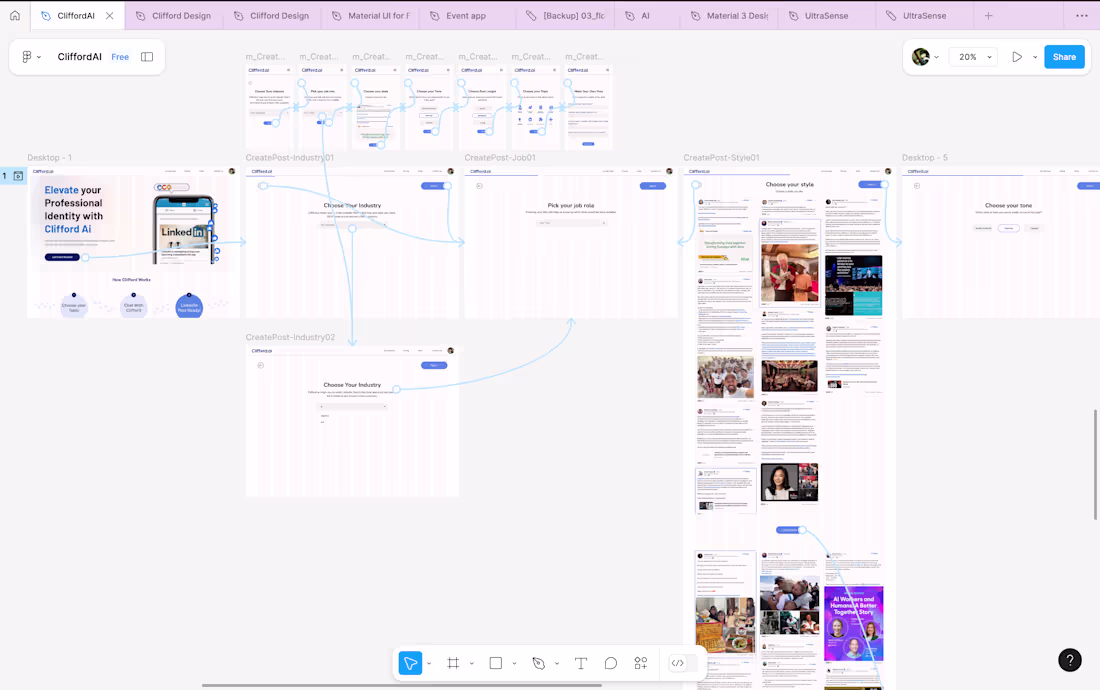Open the Actions and plugins panel
This screenshot has height=690, width=1100.
click(640, 663)
